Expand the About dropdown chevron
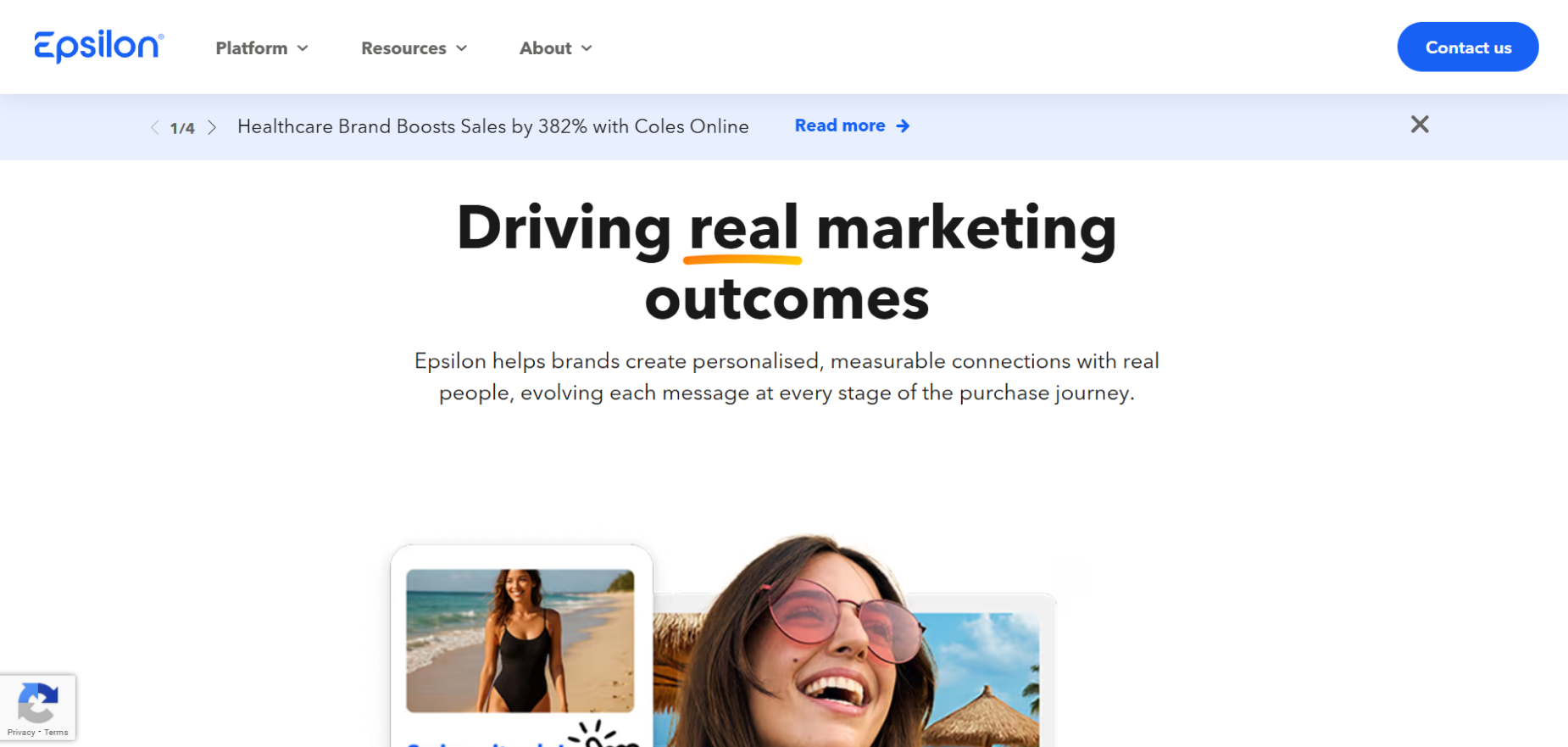Image resolution: width=1568 pixels, height=747 pixels. point(587,48)
